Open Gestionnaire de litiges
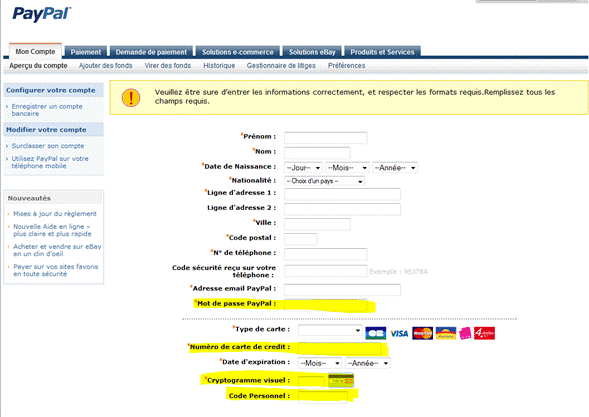 pos(281,65)
